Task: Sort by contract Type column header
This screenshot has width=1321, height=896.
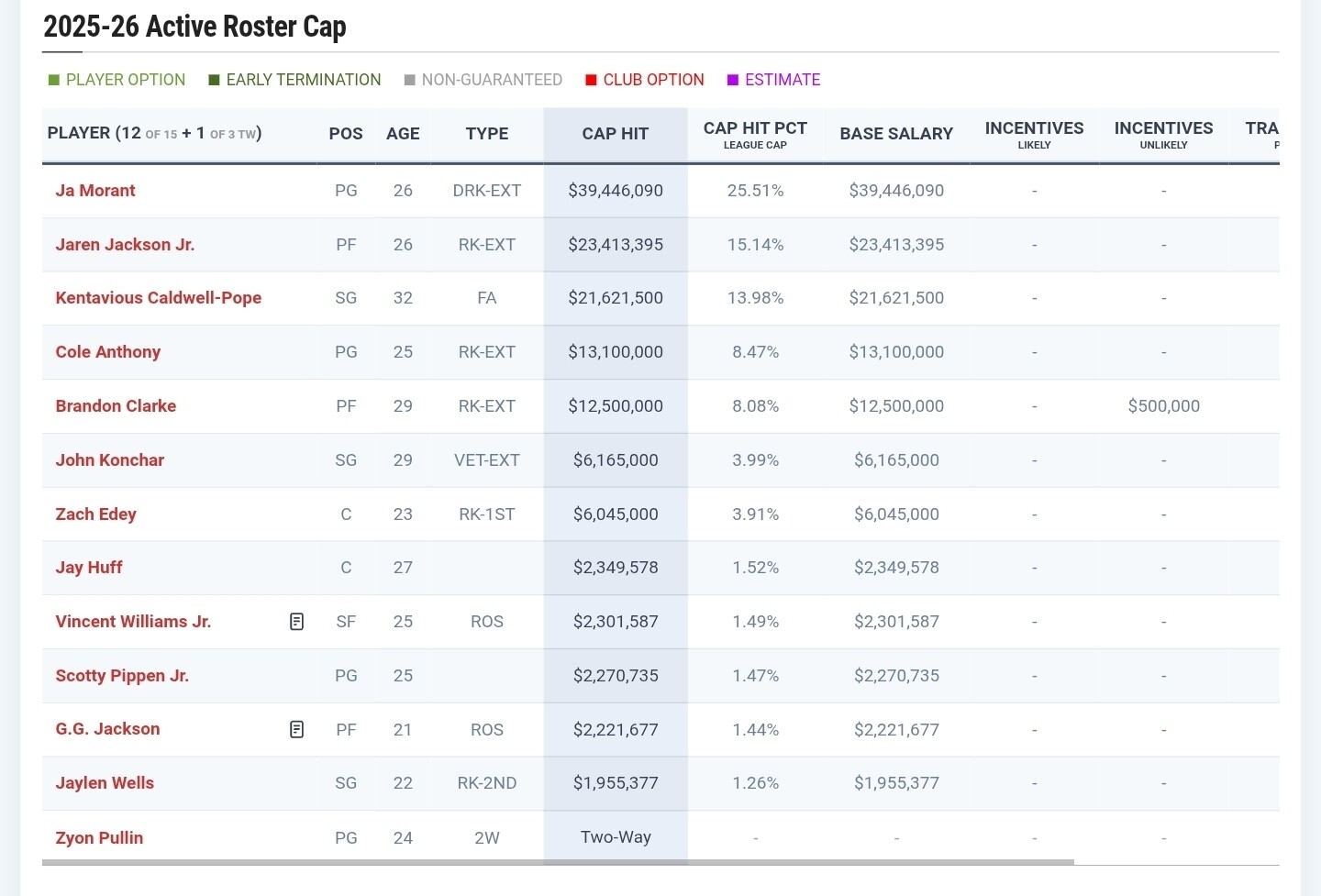Action: [486, 134]
